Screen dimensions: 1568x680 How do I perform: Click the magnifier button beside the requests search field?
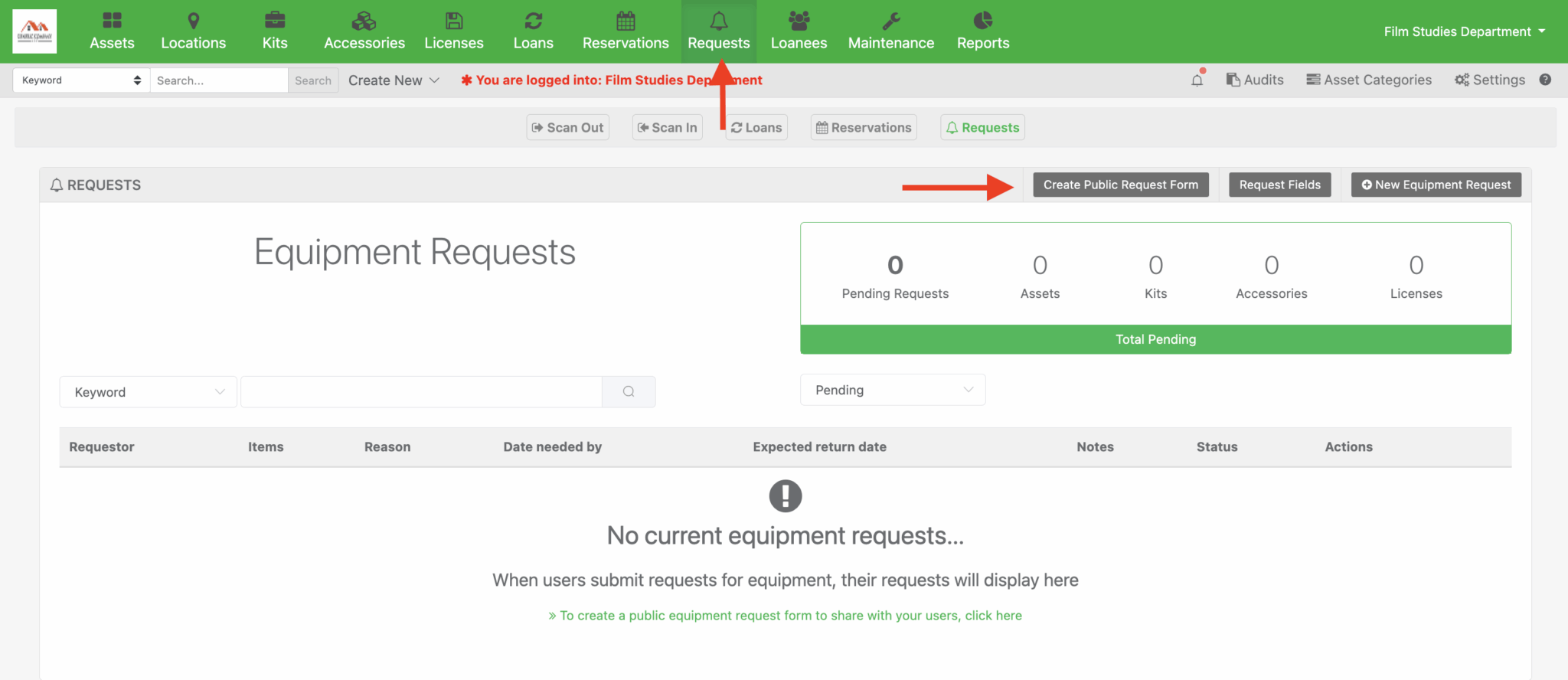click(x=629, y=391)
